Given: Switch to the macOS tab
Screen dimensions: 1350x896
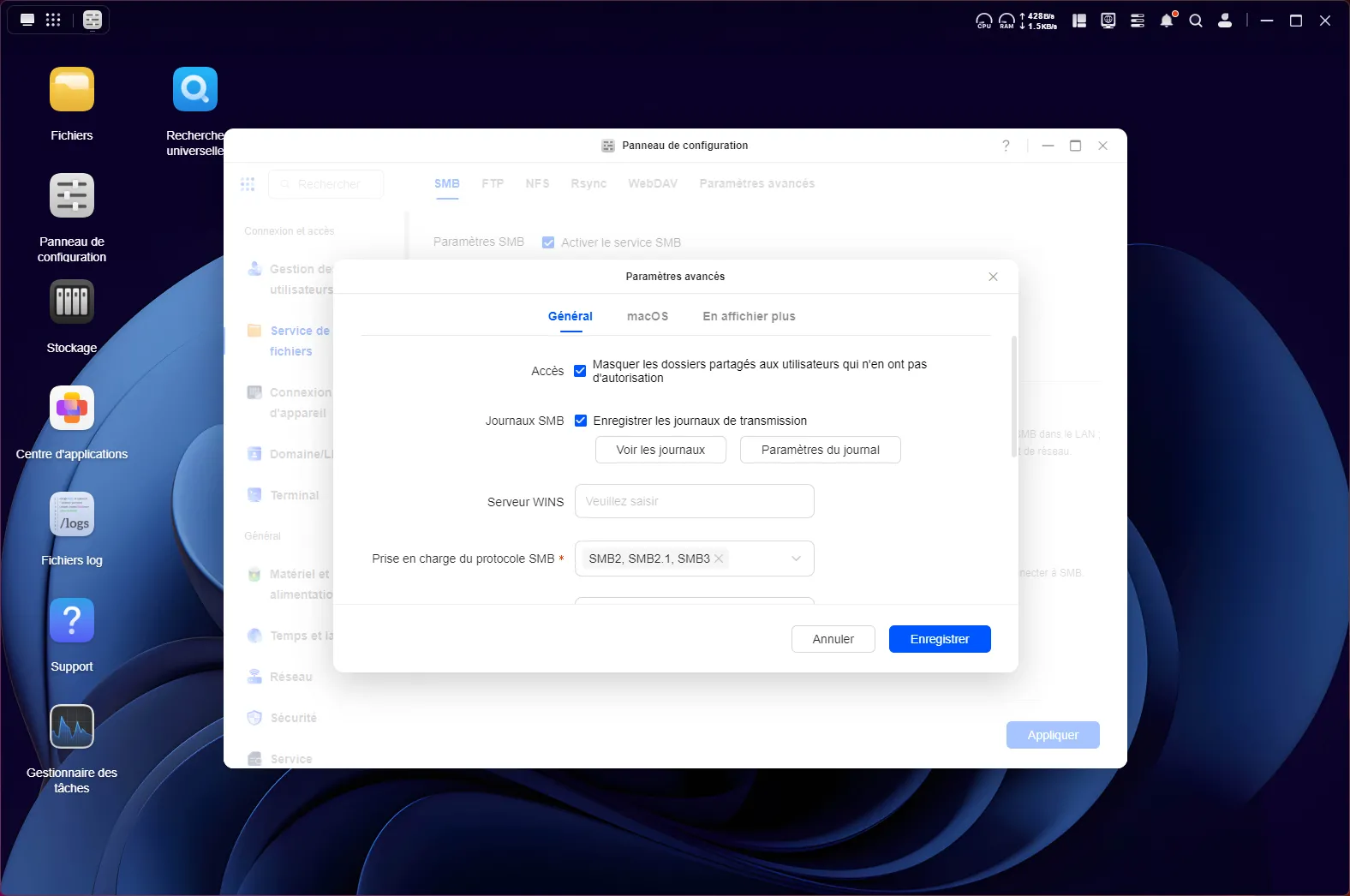Looking at the screenshot, I should [x=648, y=316].
